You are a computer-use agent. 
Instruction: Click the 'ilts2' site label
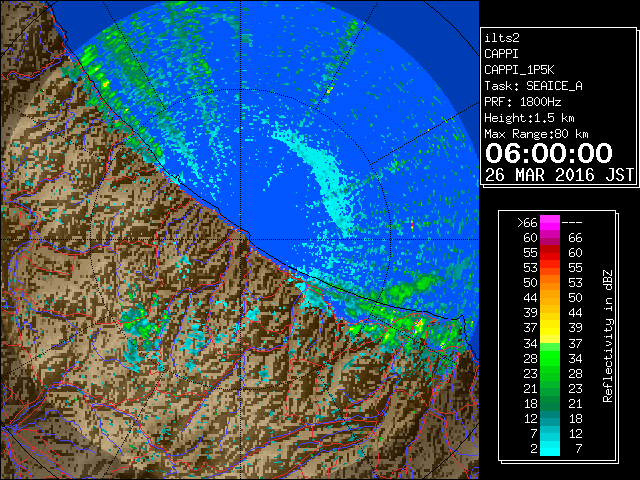[x=502, y=38]
